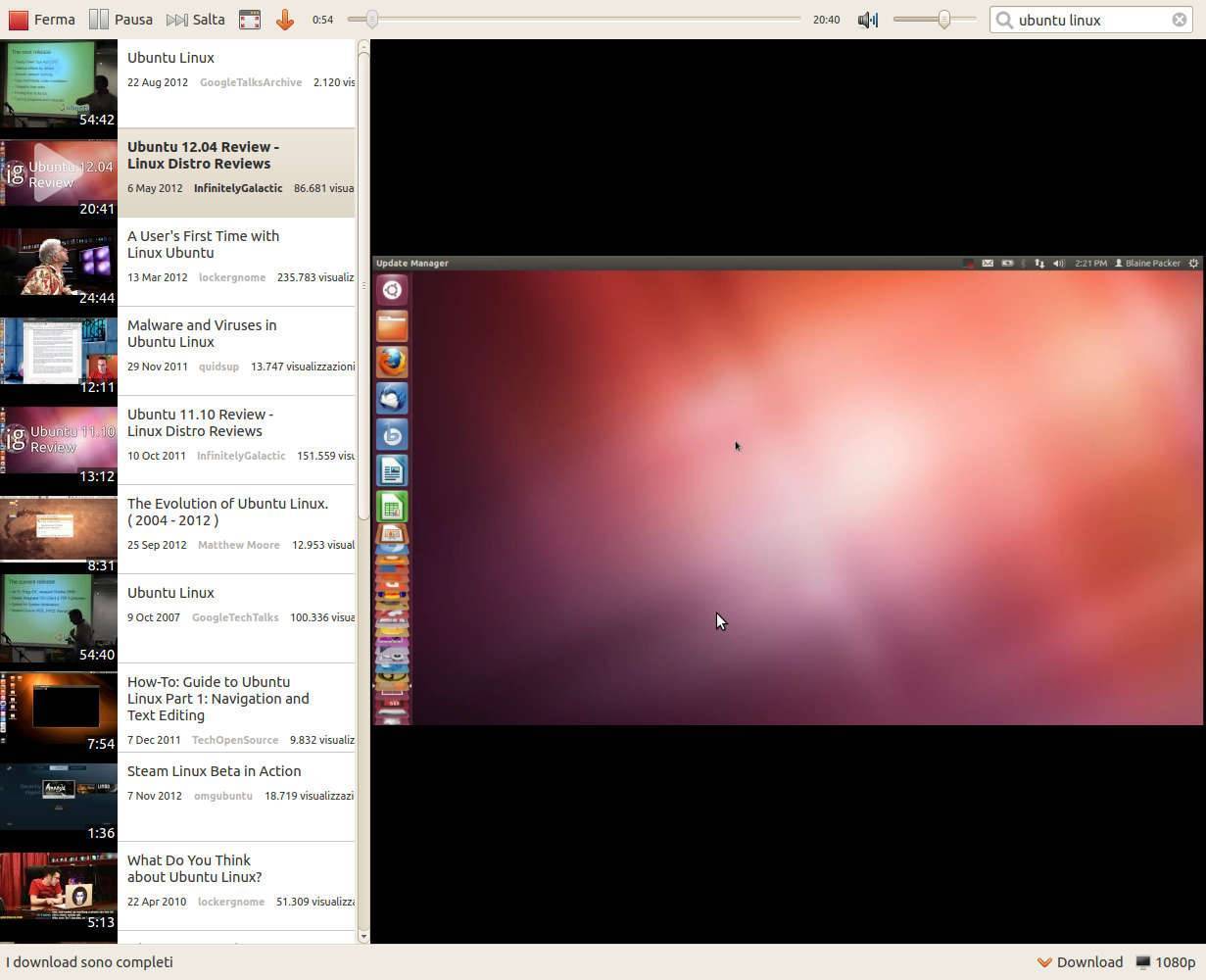
Task: Click the elapsed time 0:54 label
Action: coord(322,20)
